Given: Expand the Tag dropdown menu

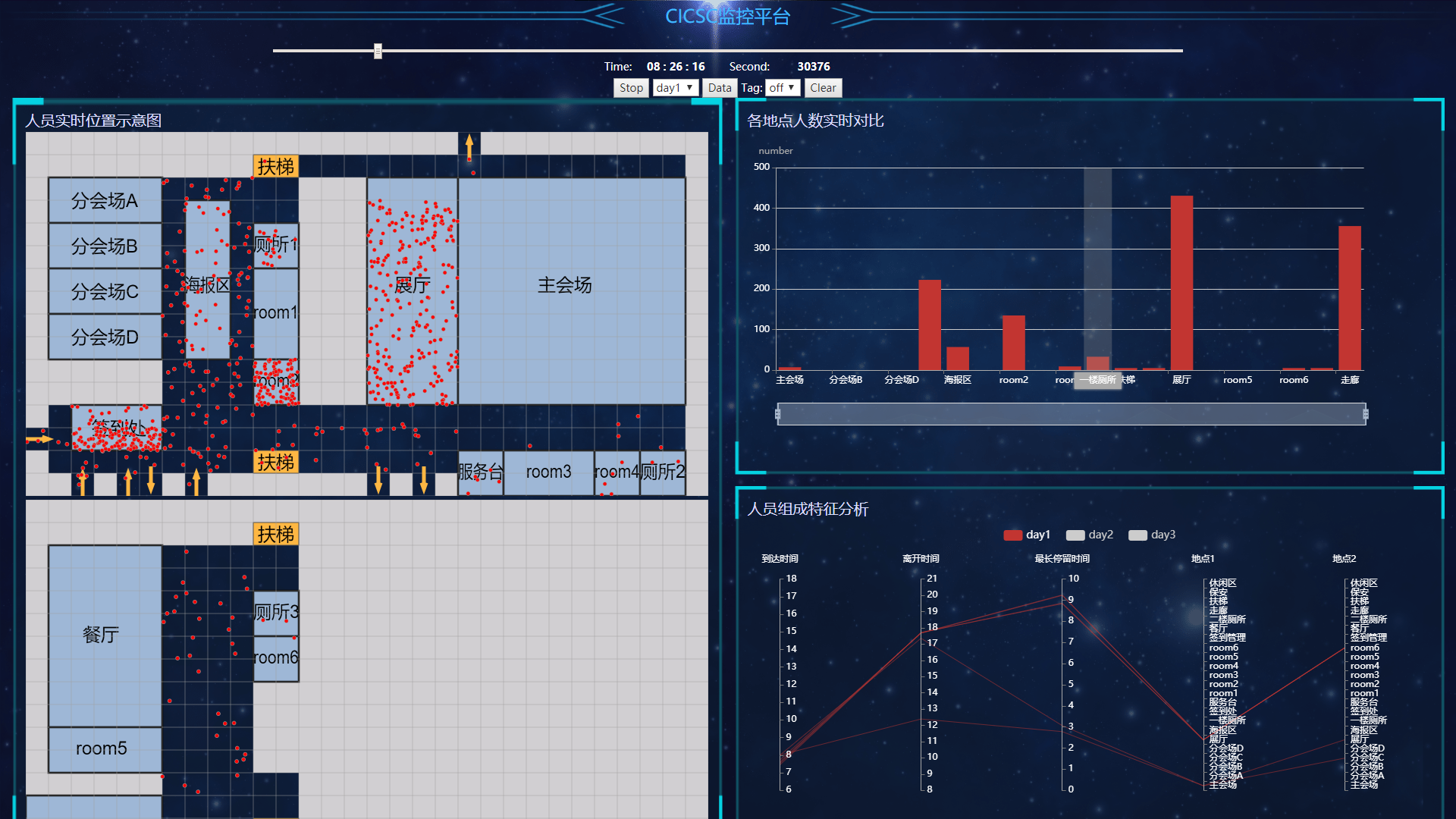Looking at the screenshot, I should point(782,87).
